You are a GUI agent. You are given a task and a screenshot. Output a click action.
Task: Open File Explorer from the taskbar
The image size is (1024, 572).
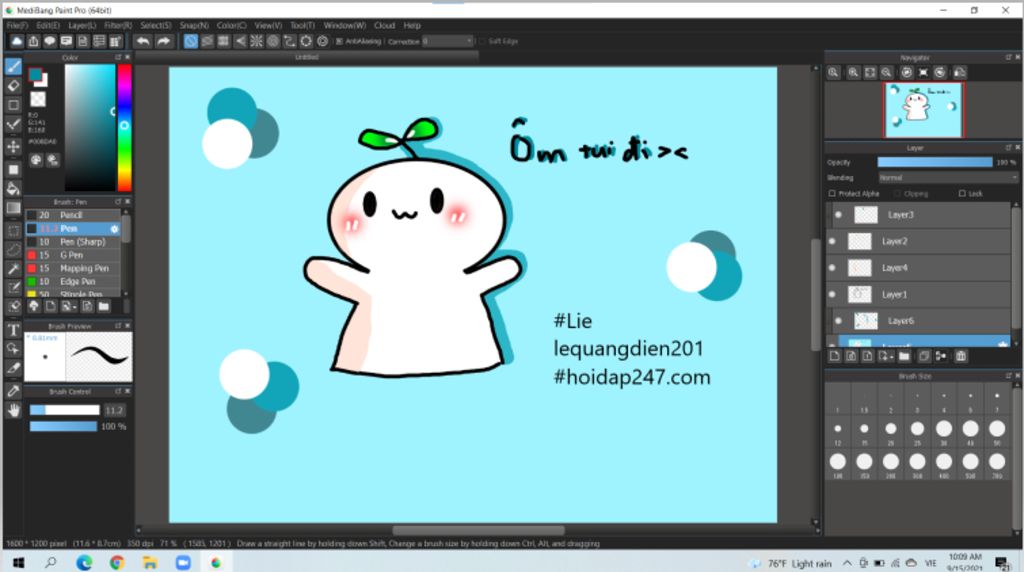coord(150,562)
